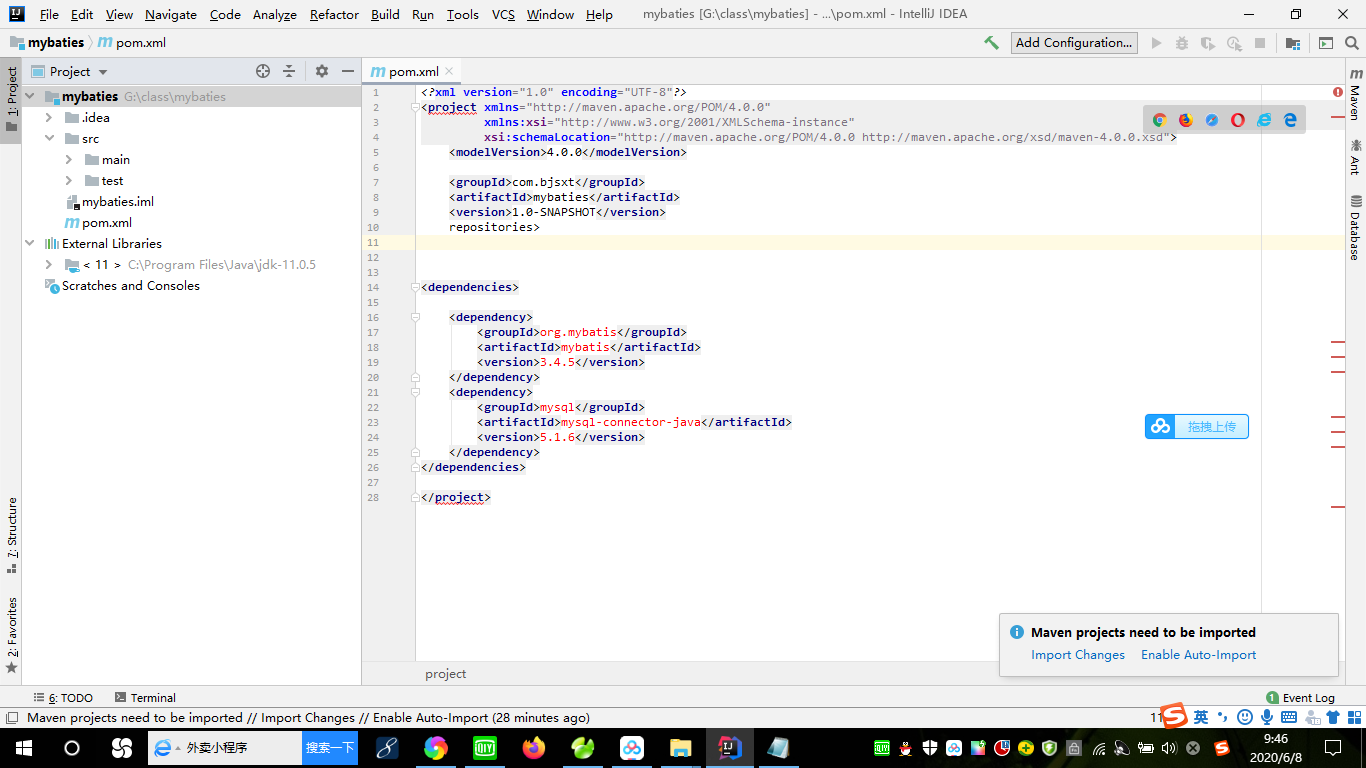Viewport: 1366px width, 768px height.
Task: Open pom.xml in Firefox via the editor's browser icon
Action: tap(1186, 120)
